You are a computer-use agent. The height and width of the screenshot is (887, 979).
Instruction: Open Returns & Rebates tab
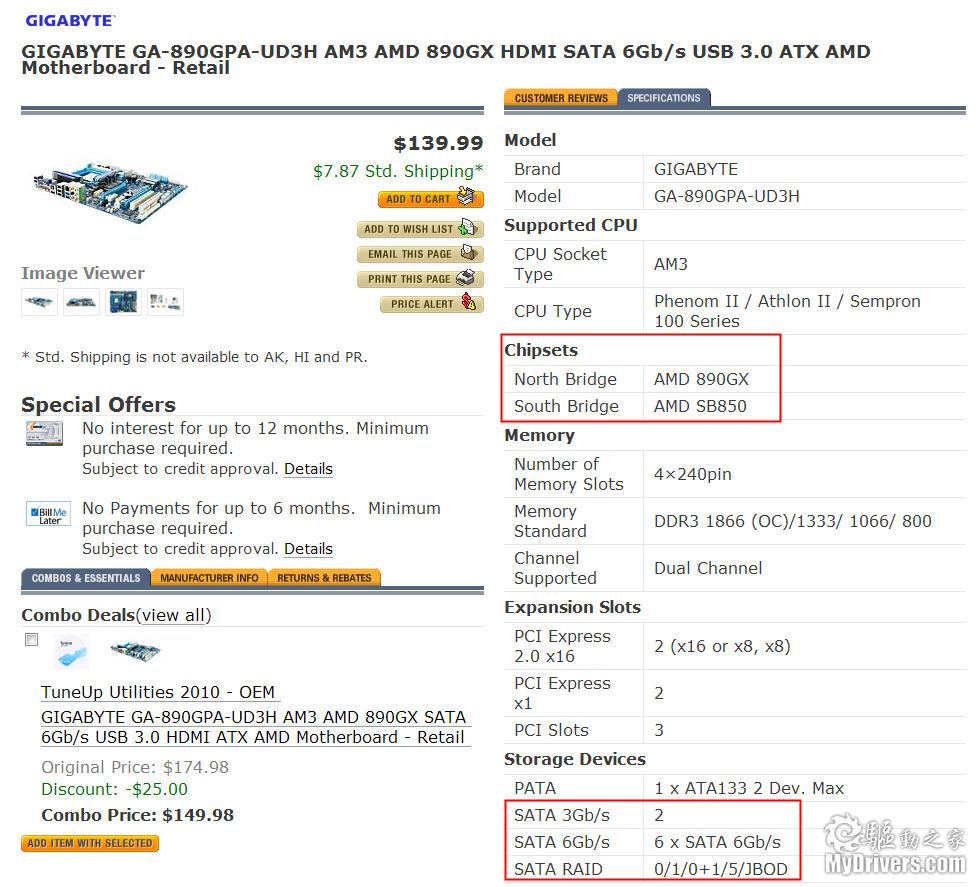coord(324,578)
